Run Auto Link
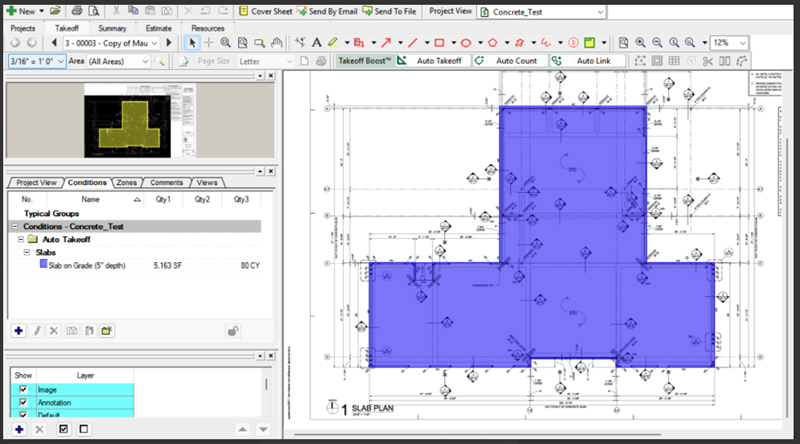The image size is (800, 444). coord(587,61)
